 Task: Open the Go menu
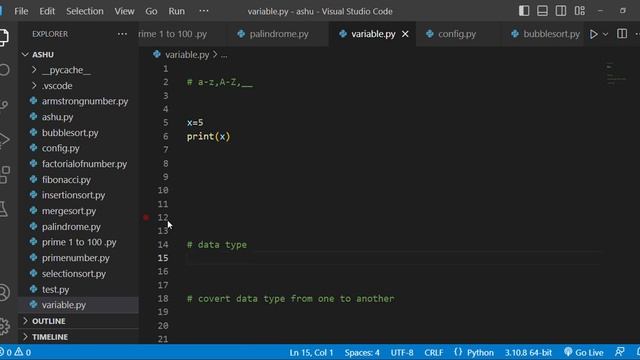click(151, 11)
